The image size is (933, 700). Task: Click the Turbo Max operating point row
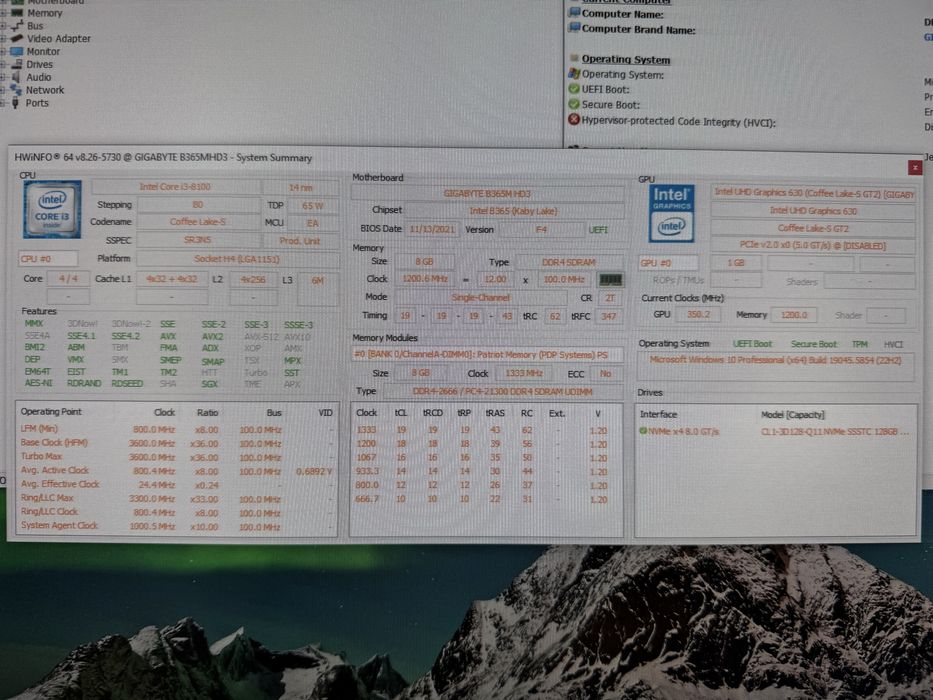tap(177, 457)
